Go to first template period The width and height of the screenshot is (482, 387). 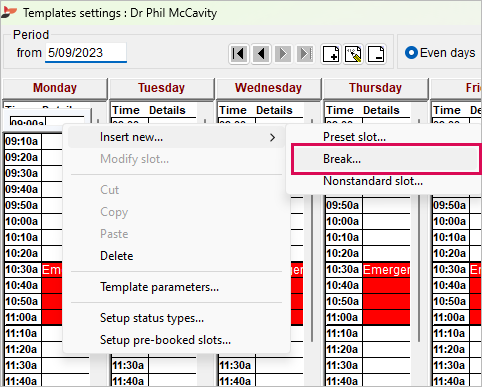point(239,53)
